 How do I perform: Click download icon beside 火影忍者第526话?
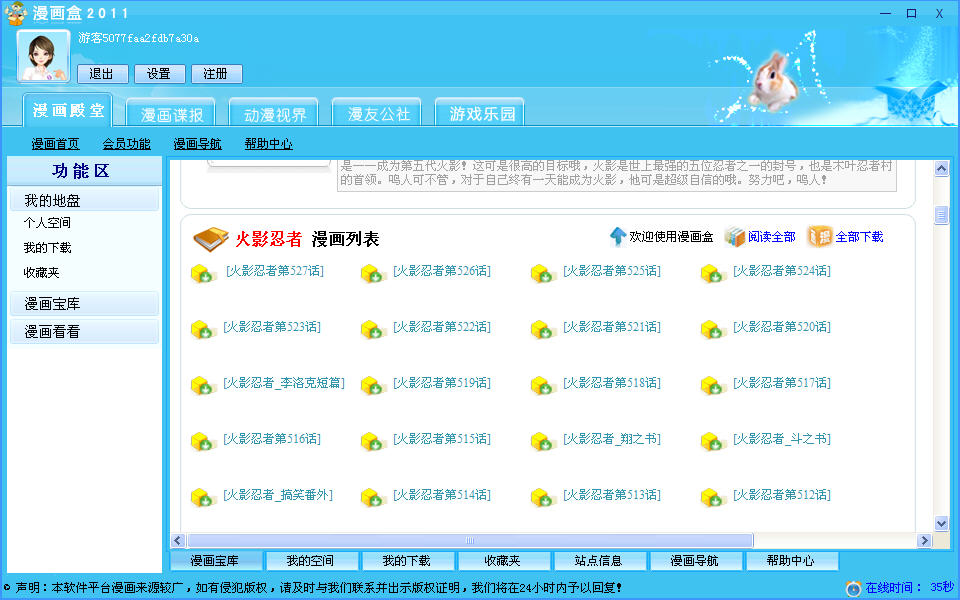point(373,273)
